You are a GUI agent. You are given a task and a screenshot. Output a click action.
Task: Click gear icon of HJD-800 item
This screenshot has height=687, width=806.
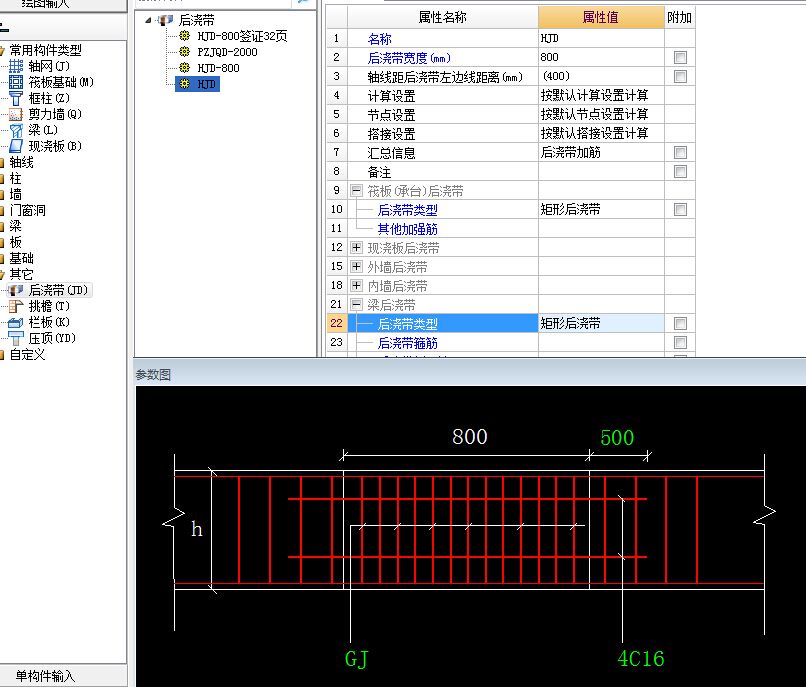tap(185, 67)
